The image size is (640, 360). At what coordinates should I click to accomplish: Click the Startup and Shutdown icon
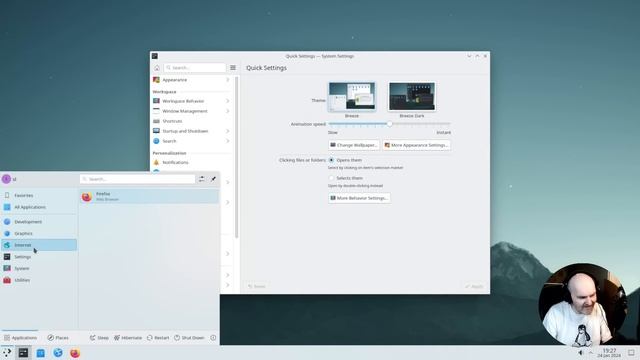click(x=156, y=131)
